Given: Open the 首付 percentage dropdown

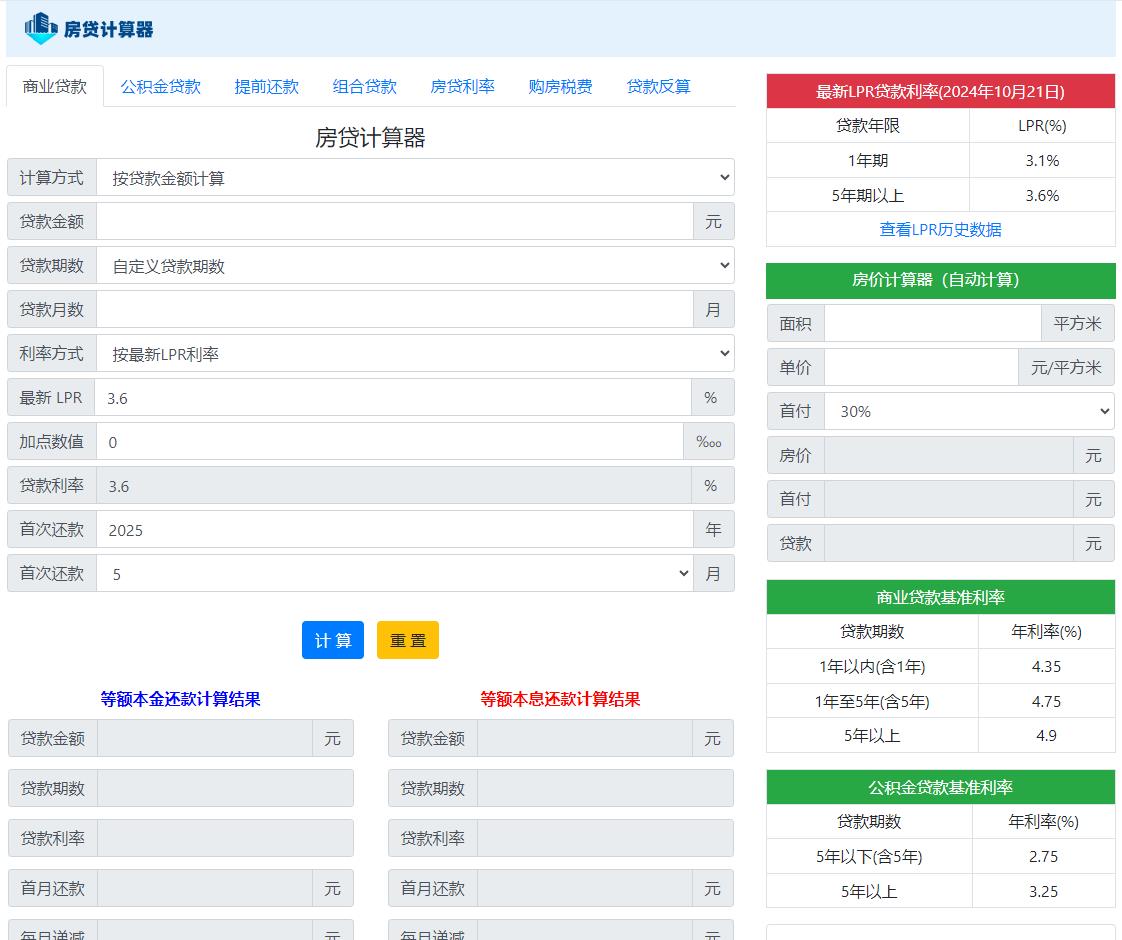Looking at the screenshot, I should [x=968, y=410].
